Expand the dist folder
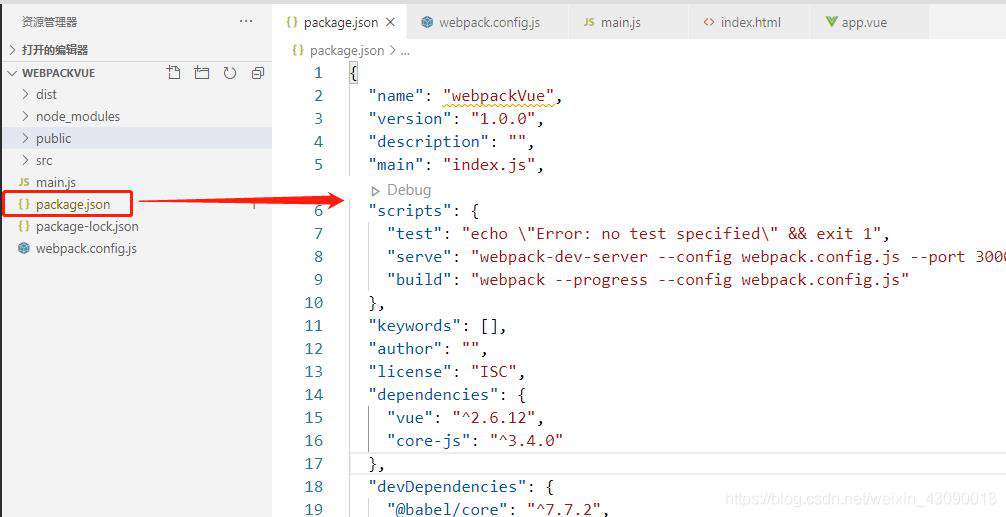Viewport: 1006px width, 517px height. point(137,94)
